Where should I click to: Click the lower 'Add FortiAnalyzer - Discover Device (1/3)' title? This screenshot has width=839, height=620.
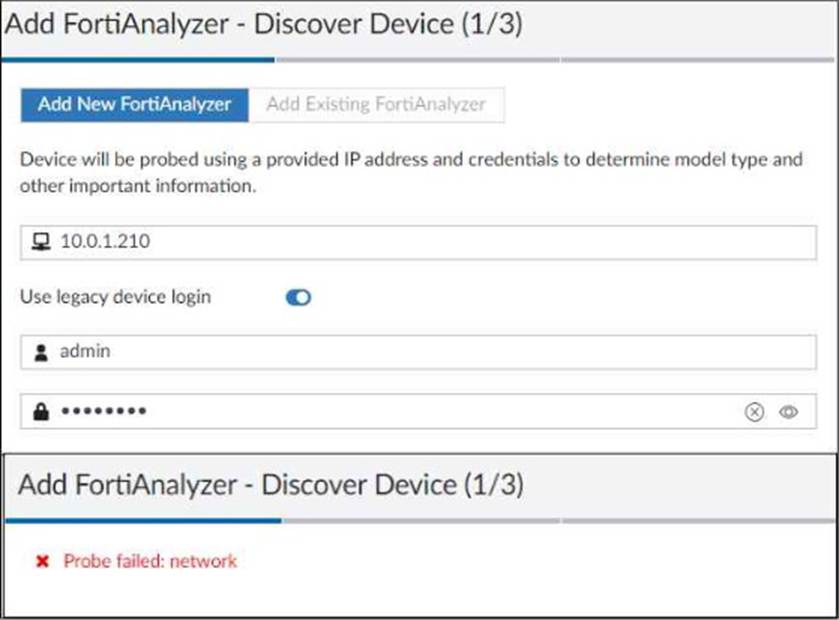[271, 485]
